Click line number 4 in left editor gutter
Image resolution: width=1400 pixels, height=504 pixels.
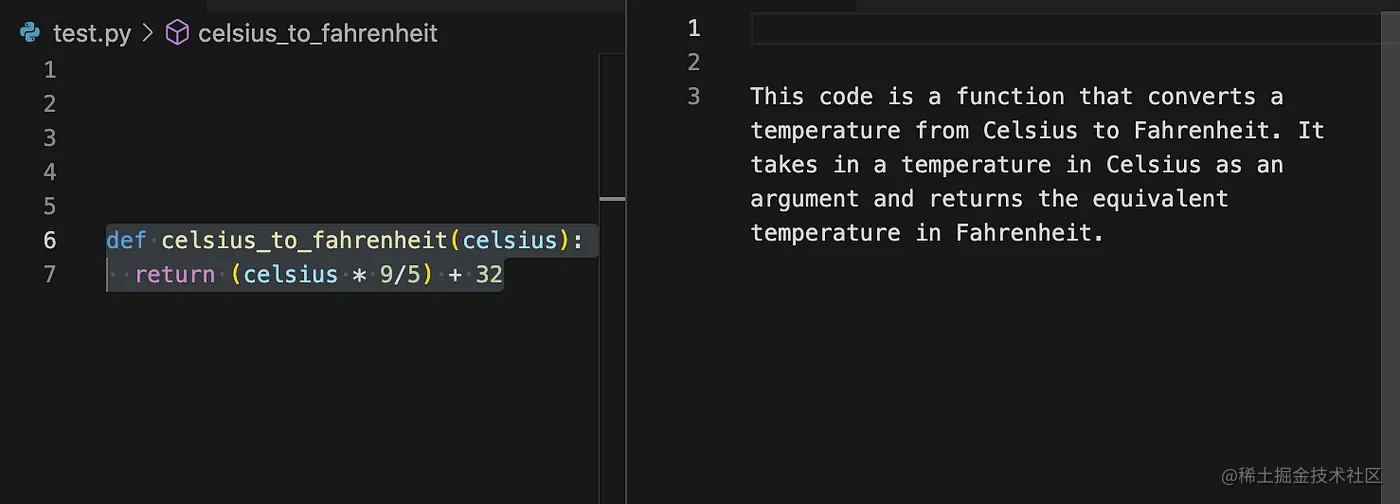pos(50,172)
